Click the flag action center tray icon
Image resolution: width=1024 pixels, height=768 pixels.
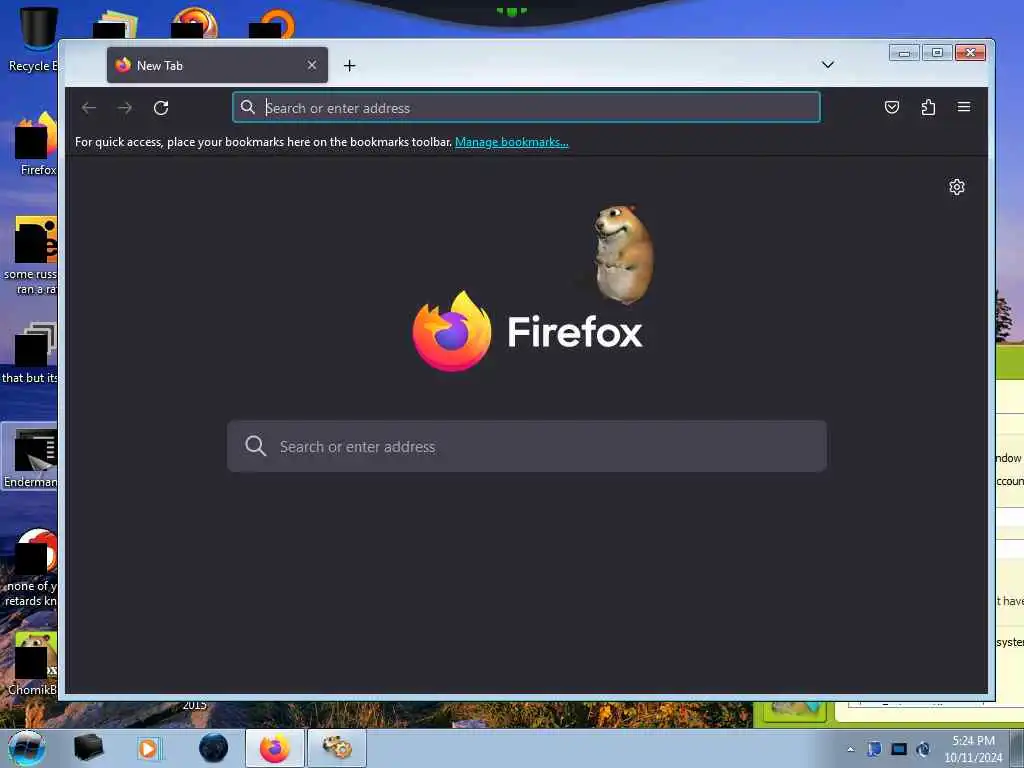(874, 749)
